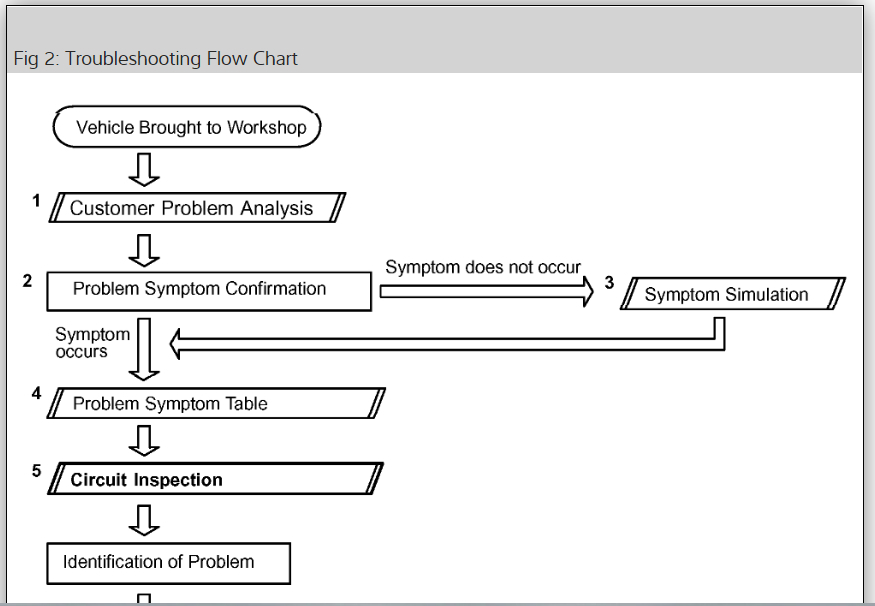Select the "Vehicle Brought to Workshop" start box
This screenshot has width=875, height=606.
(187, 128)
